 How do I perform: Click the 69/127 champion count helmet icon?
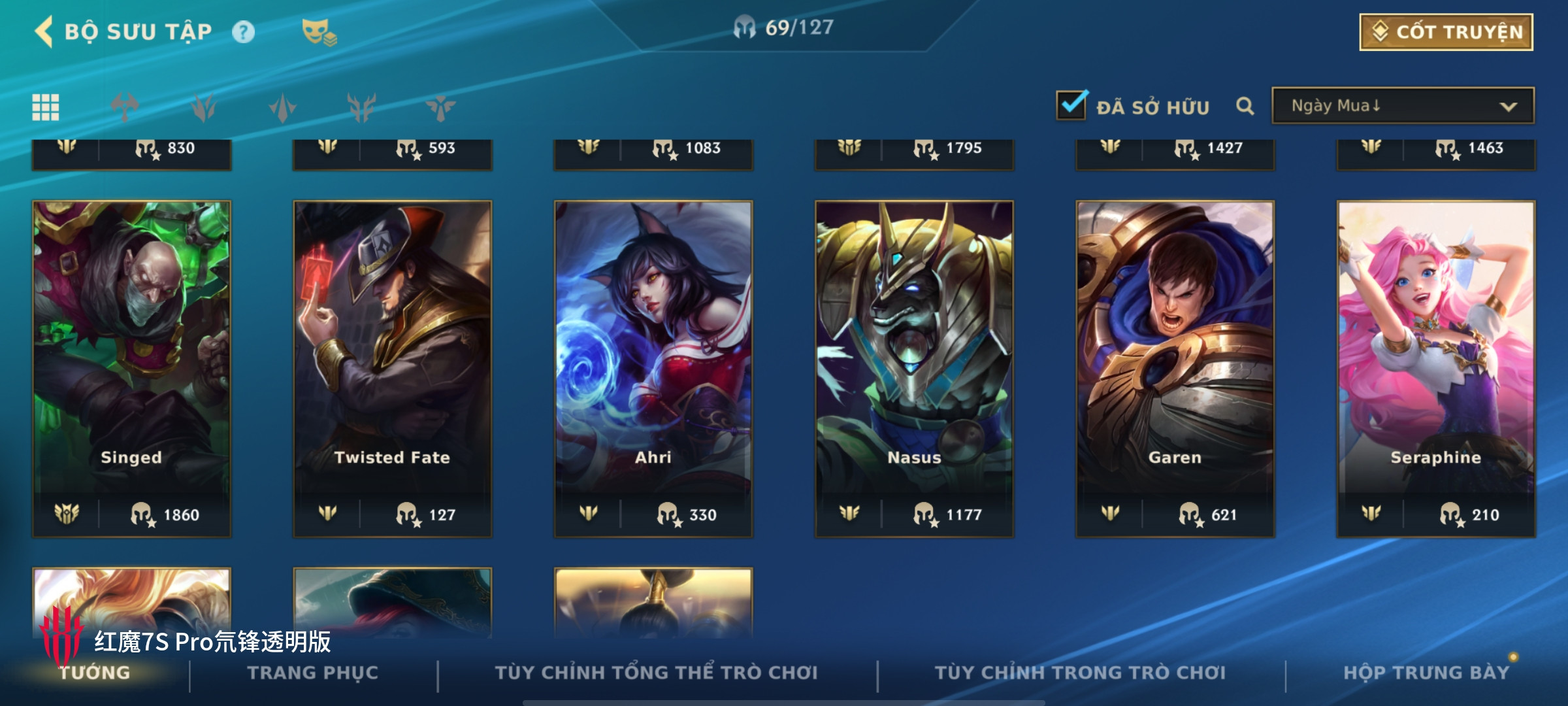click(x=744, y=27)
